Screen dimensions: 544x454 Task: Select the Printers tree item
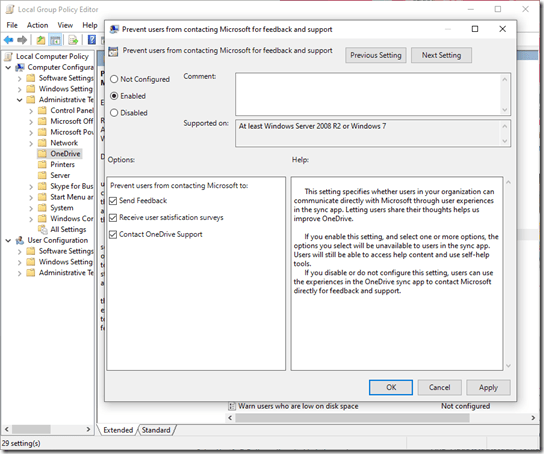62,164
